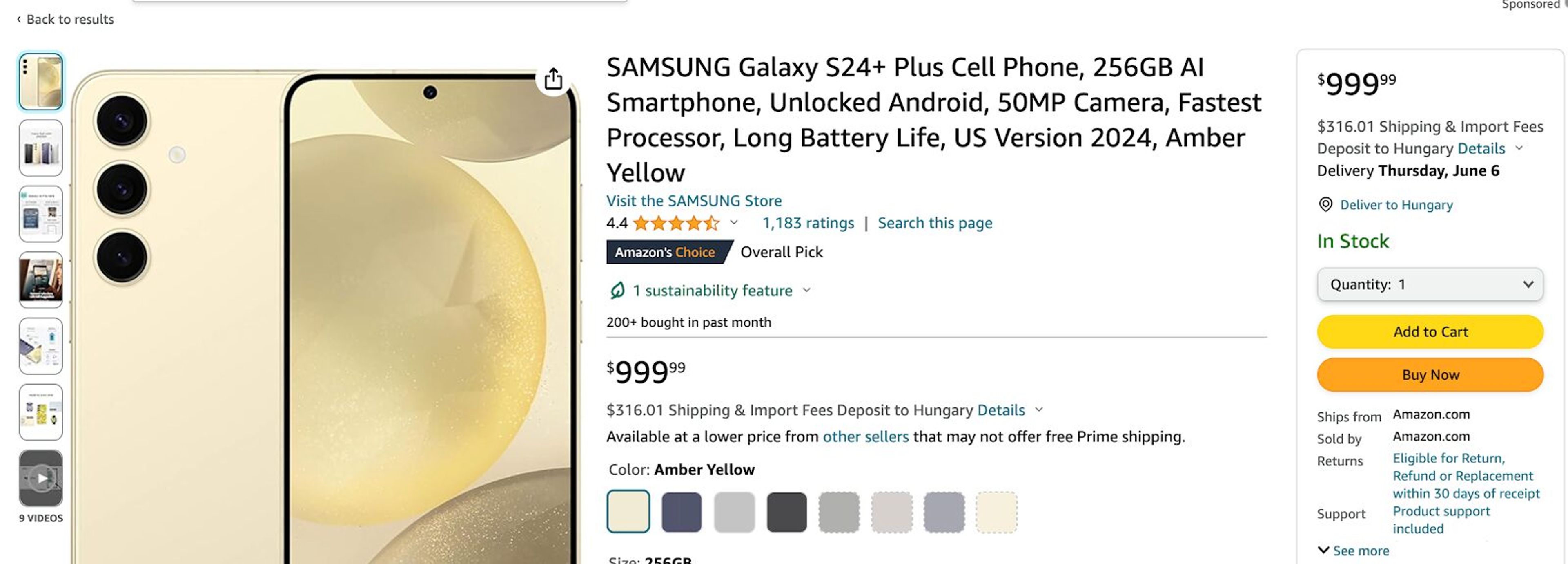Screen dimensions: 1568x564
Task: Click the share icon near product image
Action: 553,79
